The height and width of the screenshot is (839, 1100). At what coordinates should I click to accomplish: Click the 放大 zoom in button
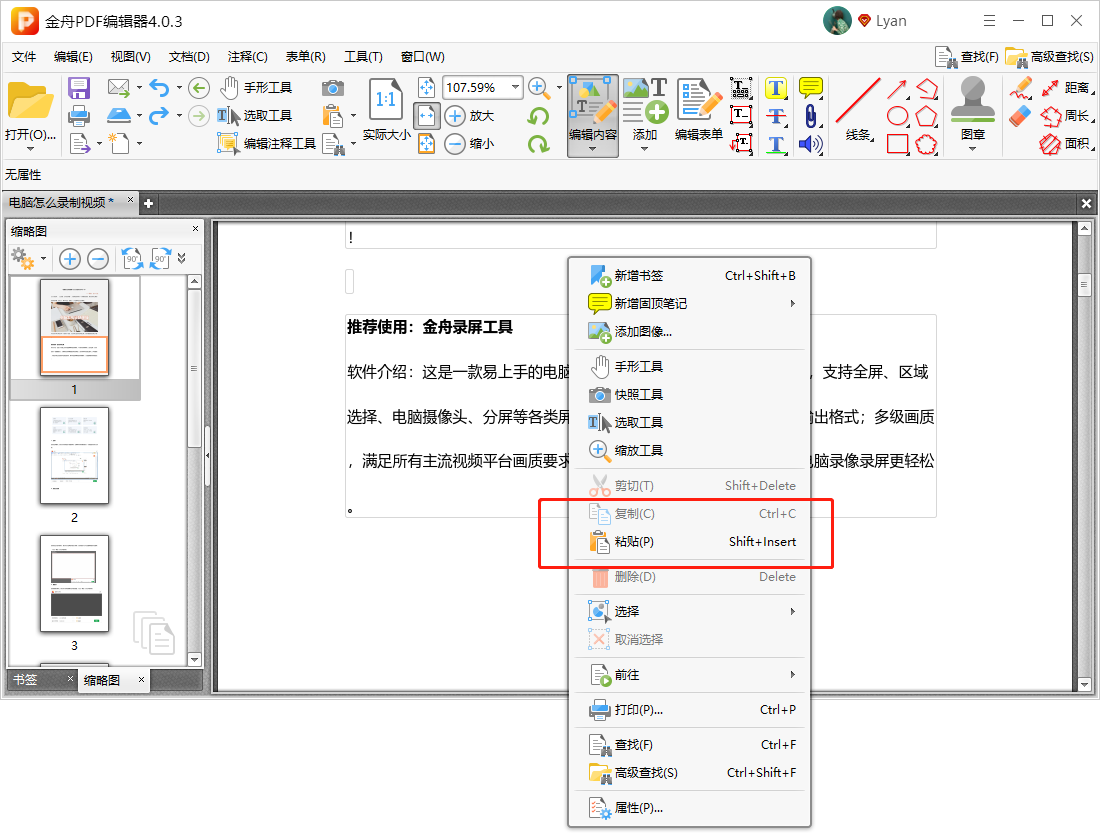[470, 116]
